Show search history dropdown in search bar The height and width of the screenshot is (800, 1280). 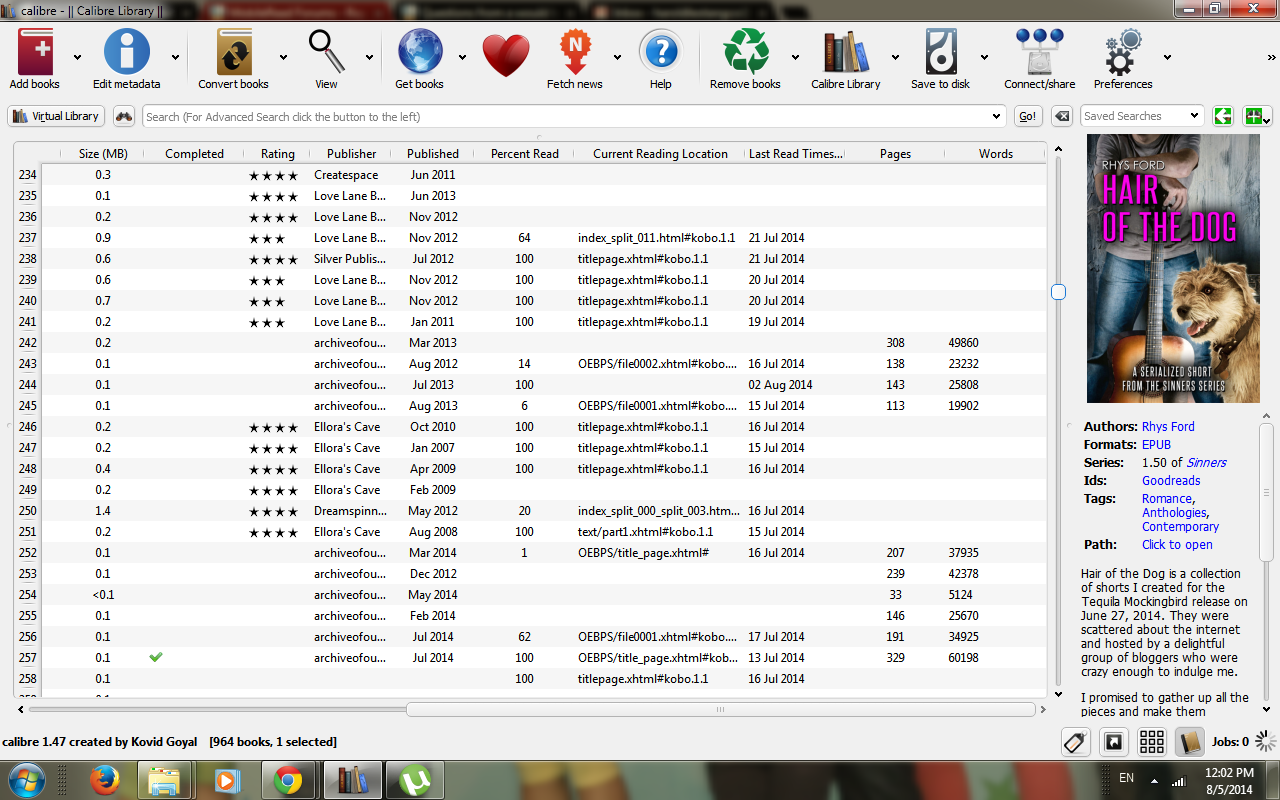coord(996,116)
